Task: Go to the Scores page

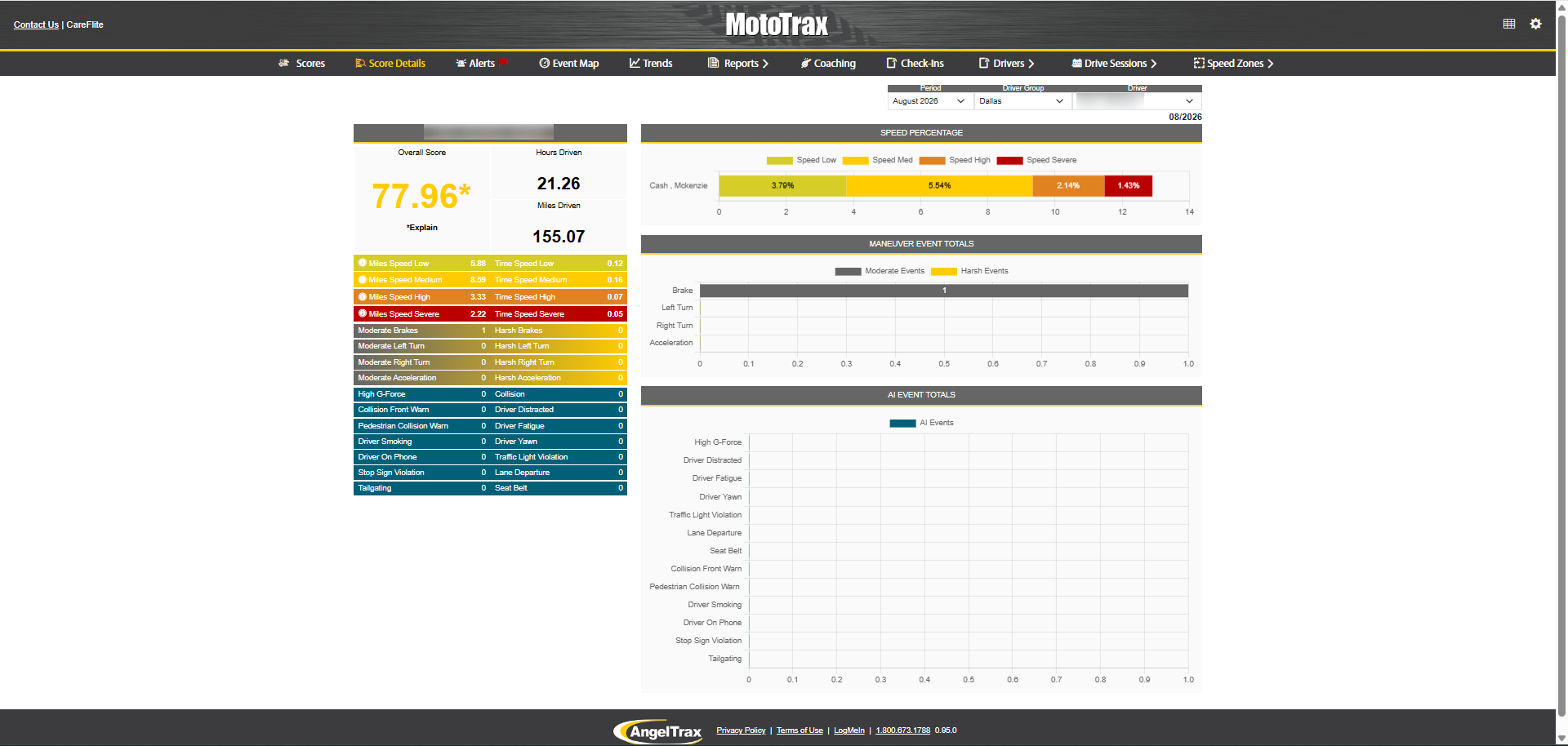Action: [x=310, y=63]
